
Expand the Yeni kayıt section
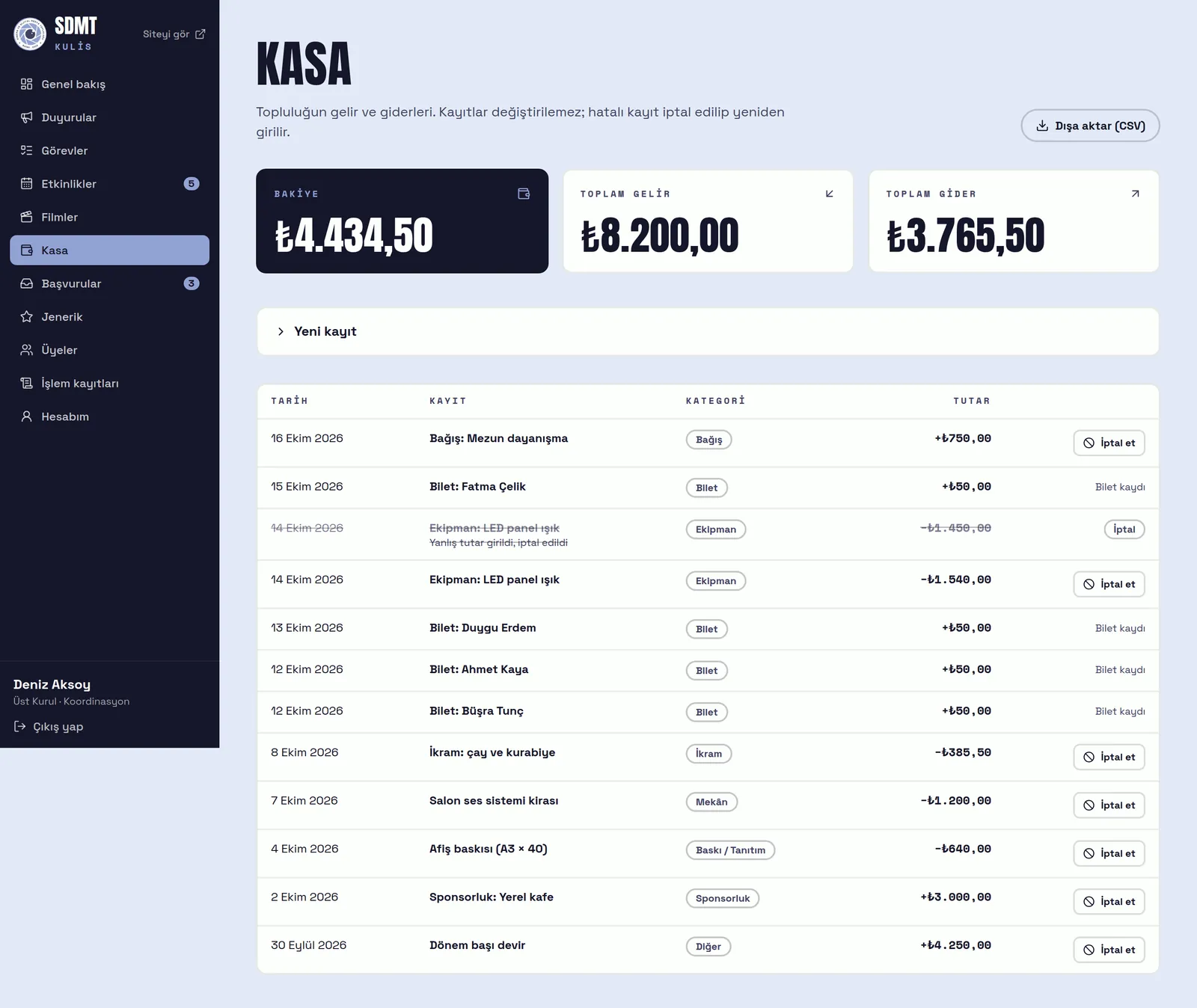pos(708,331)
